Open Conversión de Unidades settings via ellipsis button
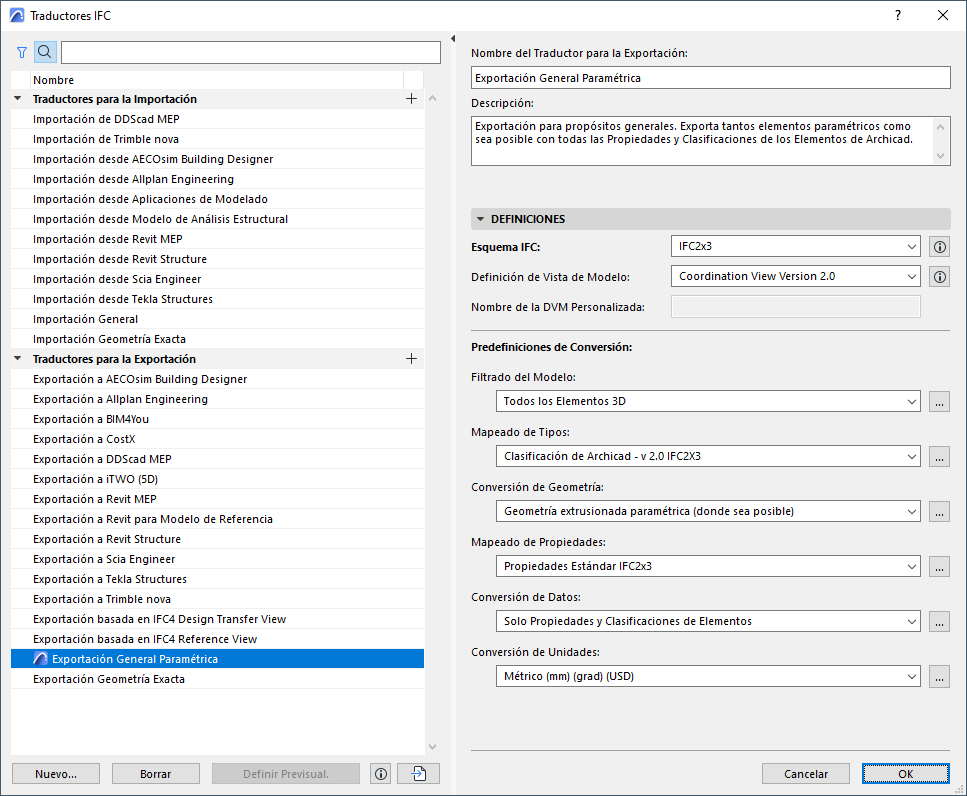This screenshot has height=796, width=967. [938, 676]
